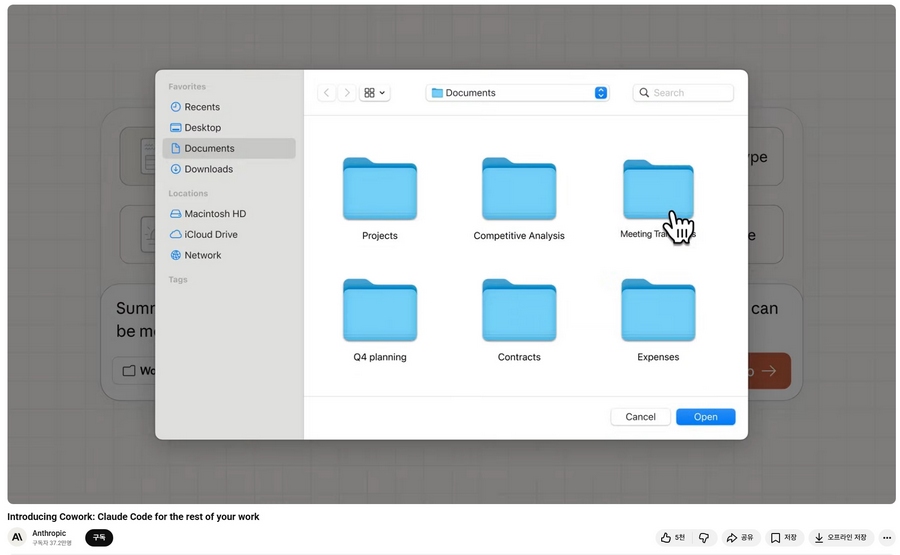Toggle the bookmark save button for this video
900x555 pixels.
pyautogui.click(x=783, y=538)
